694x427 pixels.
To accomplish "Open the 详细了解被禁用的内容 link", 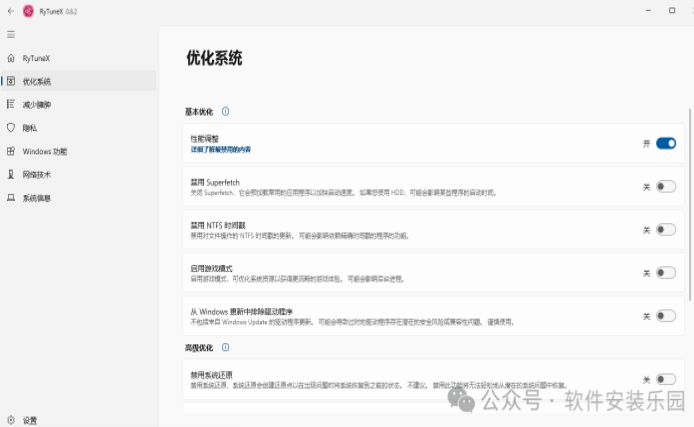I will point(221,149).
